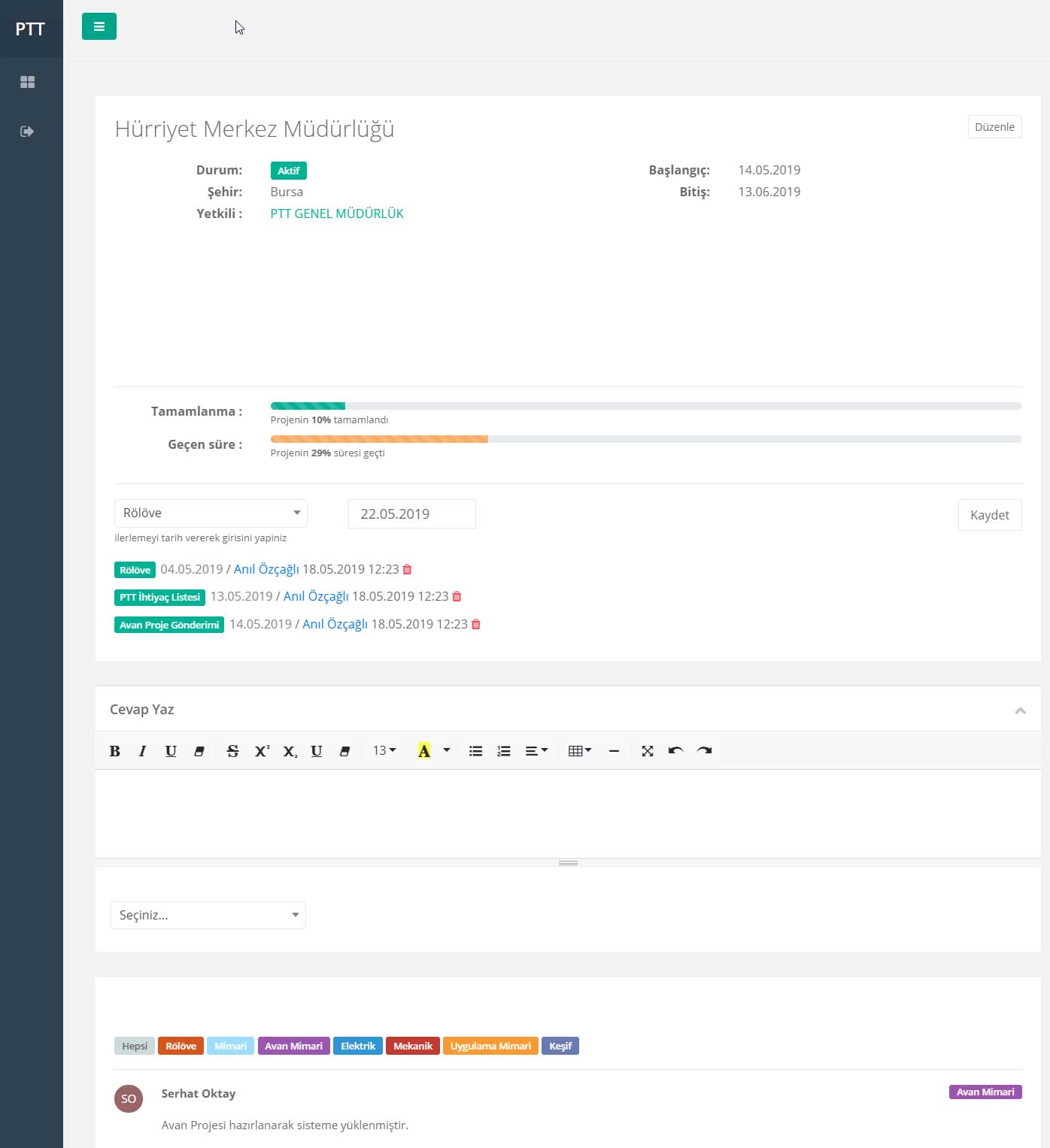Screen dimensions: 1050x1148
Task: Apply italic formatting
Action: click(x=142, y=751)
